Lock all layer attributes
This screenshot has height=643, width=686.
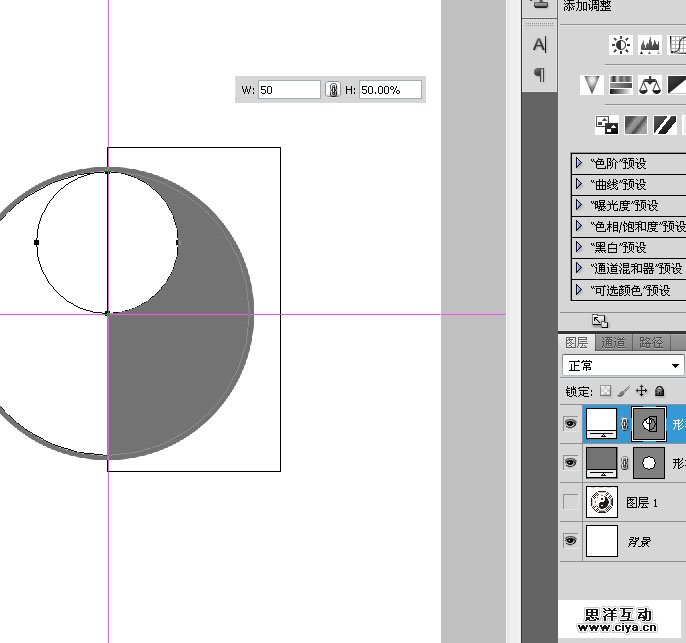pyautogui.click(x=659, y=391)
